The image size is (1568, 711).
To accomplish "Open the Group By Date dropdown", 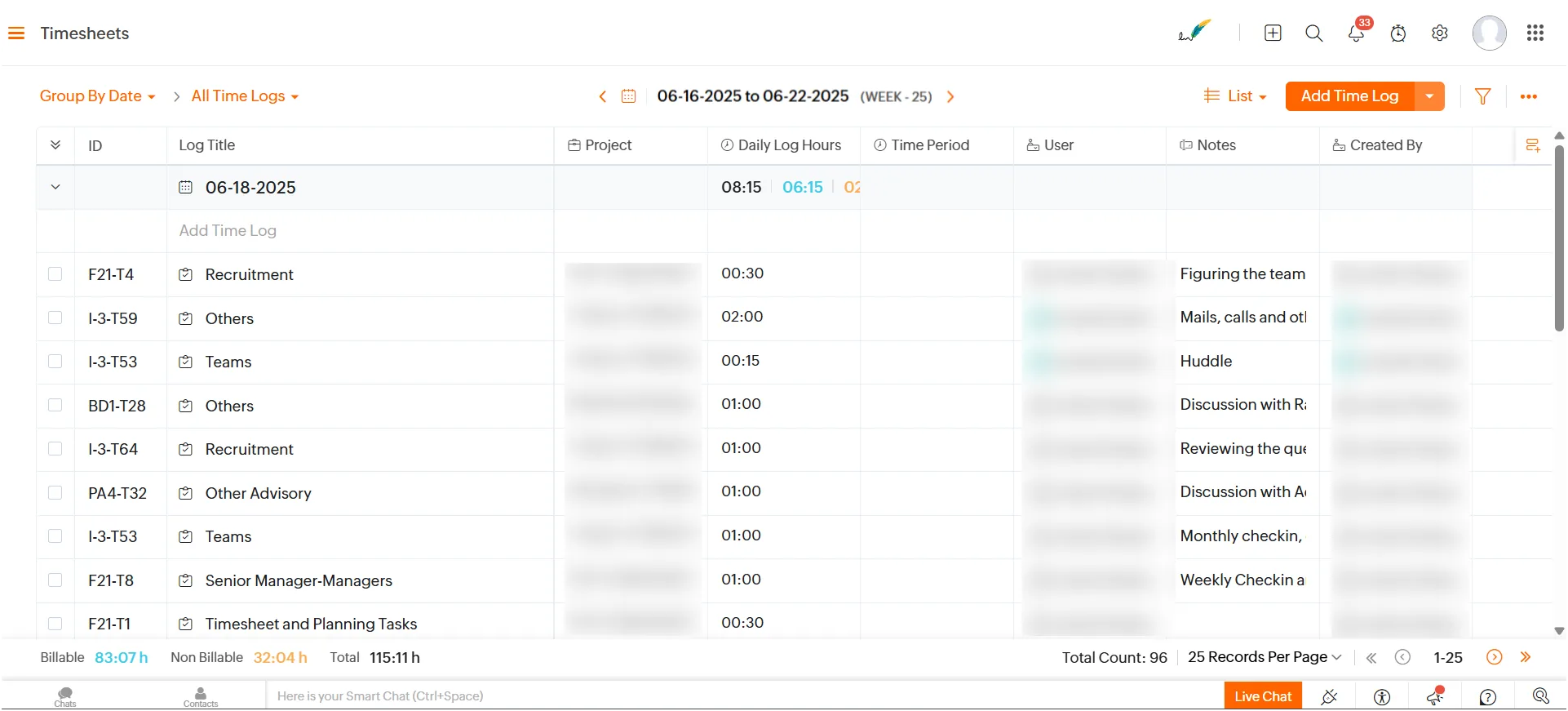I will [x=97, y=96].
